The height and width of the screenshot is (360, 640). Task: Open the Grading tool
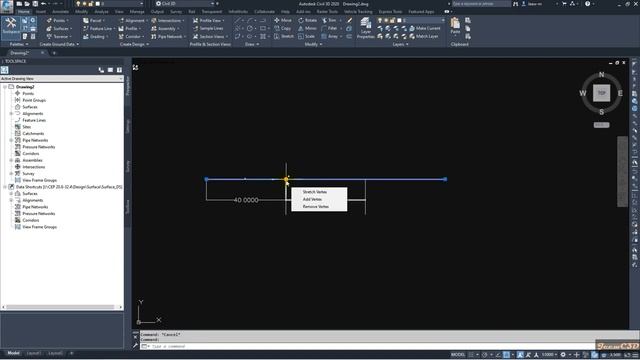[95, 37]
